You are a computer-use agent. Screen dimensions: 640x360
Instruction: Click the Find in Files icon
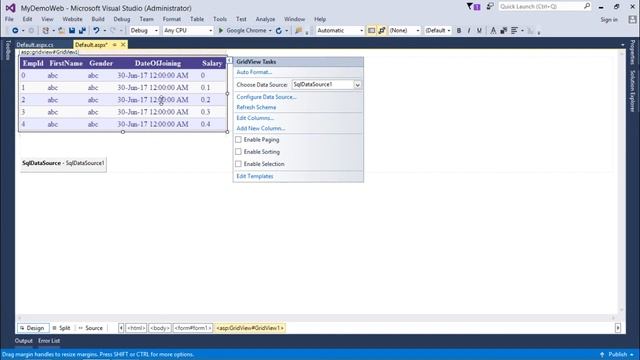pos(298,31)
